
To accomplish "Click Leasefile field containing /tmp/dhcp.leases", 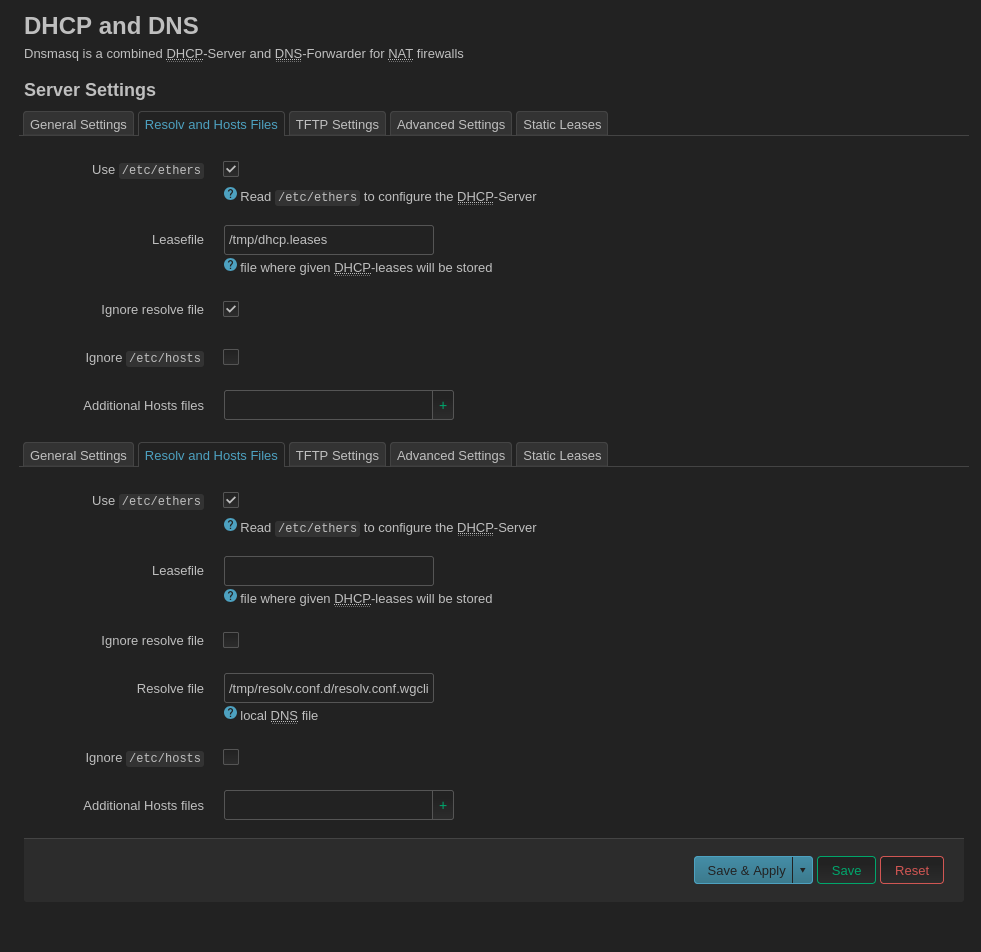I will point(328,240).
